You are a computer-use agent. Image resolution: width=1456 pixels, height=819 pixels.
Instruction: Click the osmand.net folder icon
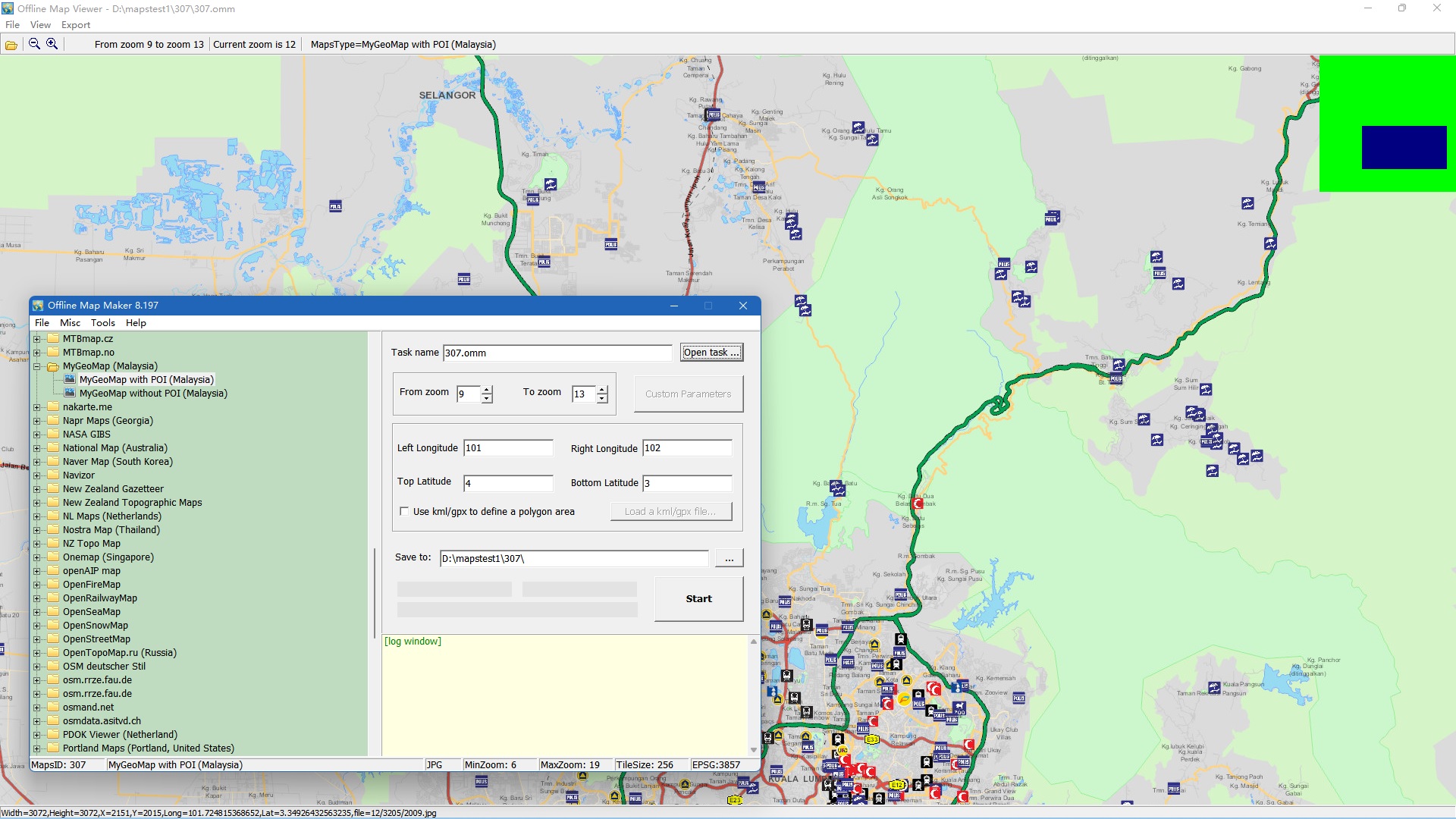tap(53, 707)
